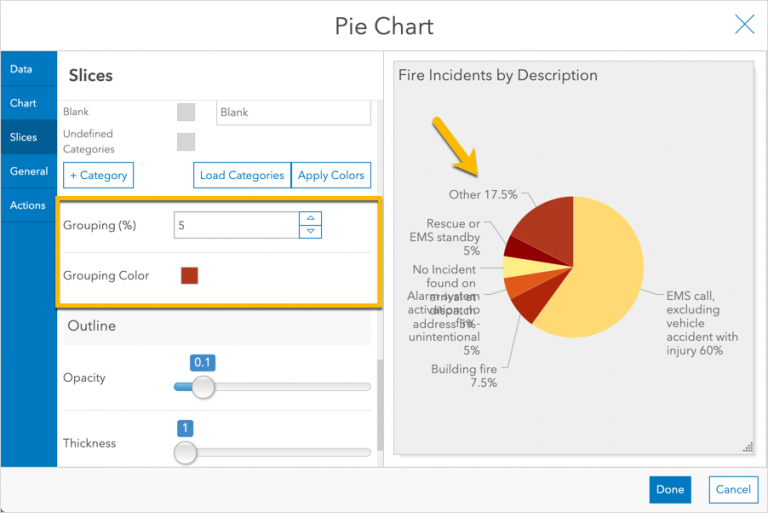This screenshot has width=768, height=513.
Task: Go to the Actions tab
Action: 28,205
